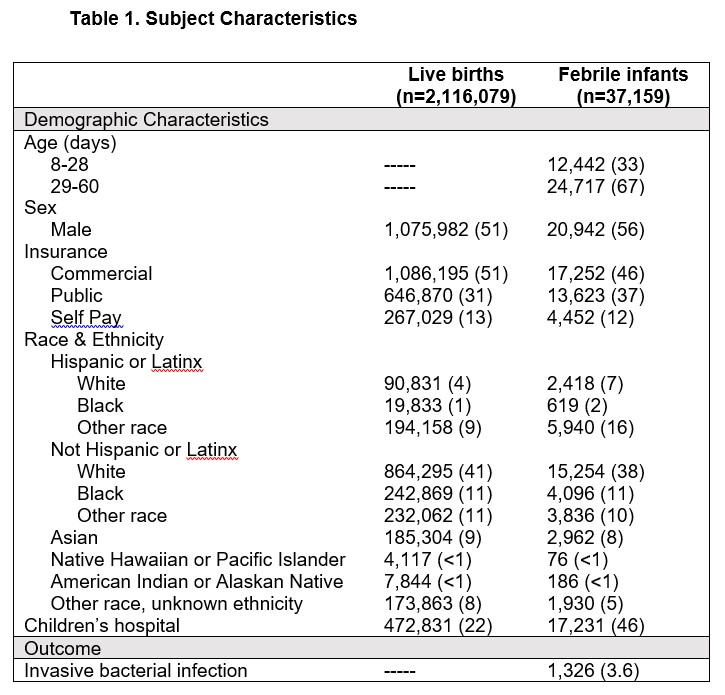Click the Asian row label
This screenshot has width=725, height=695.
[74, 538]
